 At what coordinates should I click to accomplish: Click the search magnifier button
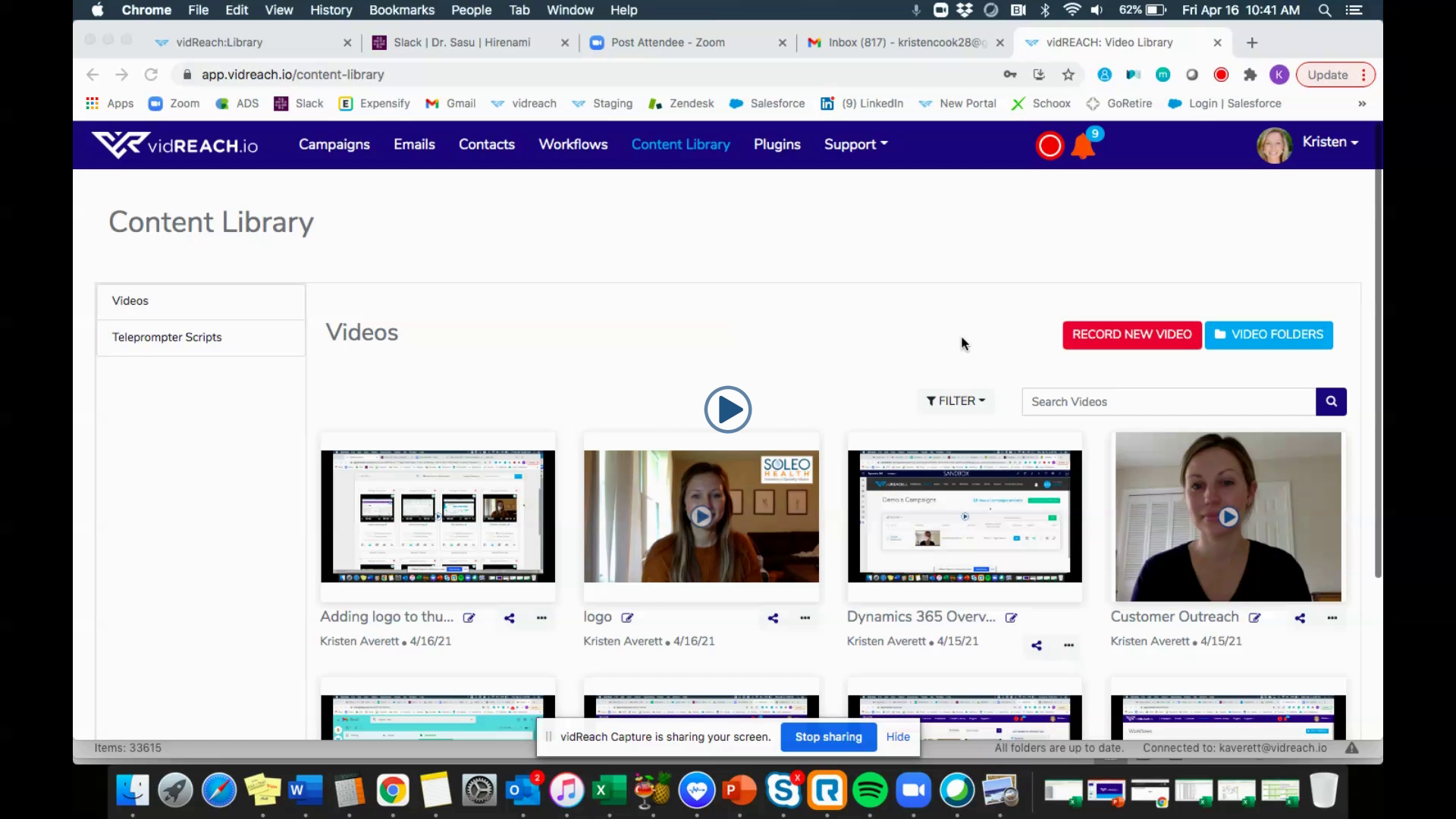coord(1331,402)
